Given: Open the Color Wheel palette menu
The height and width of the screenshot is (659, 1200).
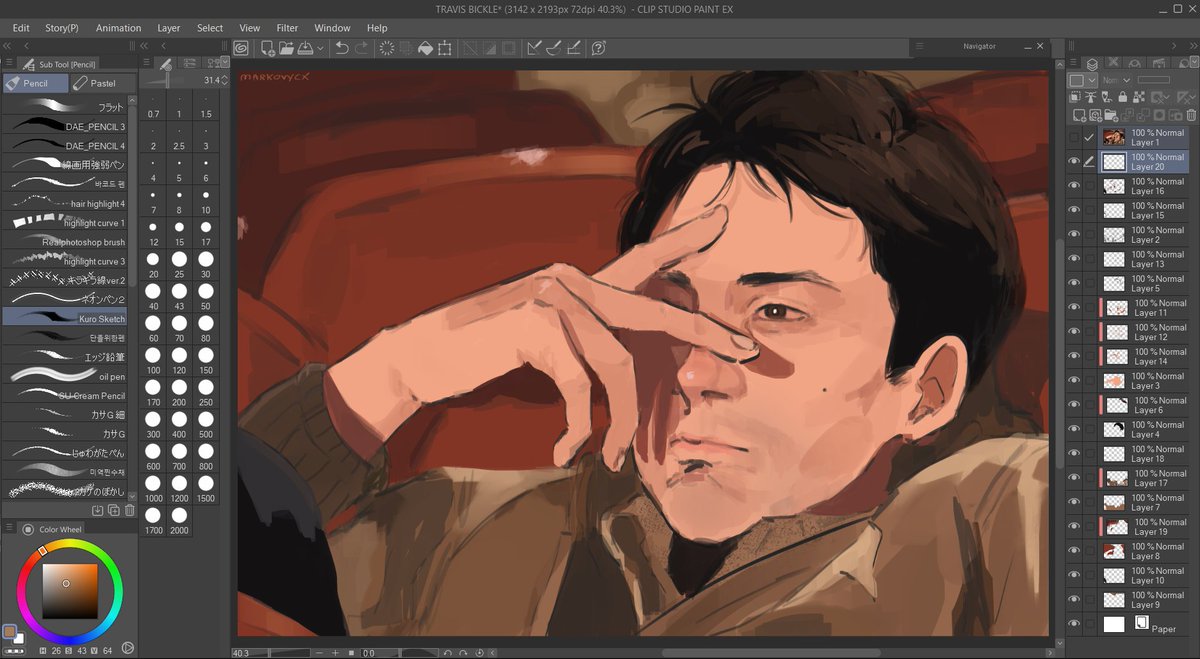Looking at the screenshot, I should click(9, 528).
